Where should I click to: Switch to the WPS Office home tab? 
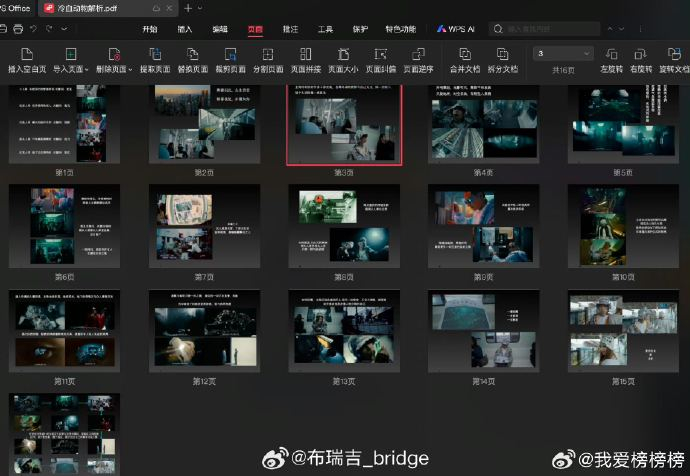tap(16, 8)
